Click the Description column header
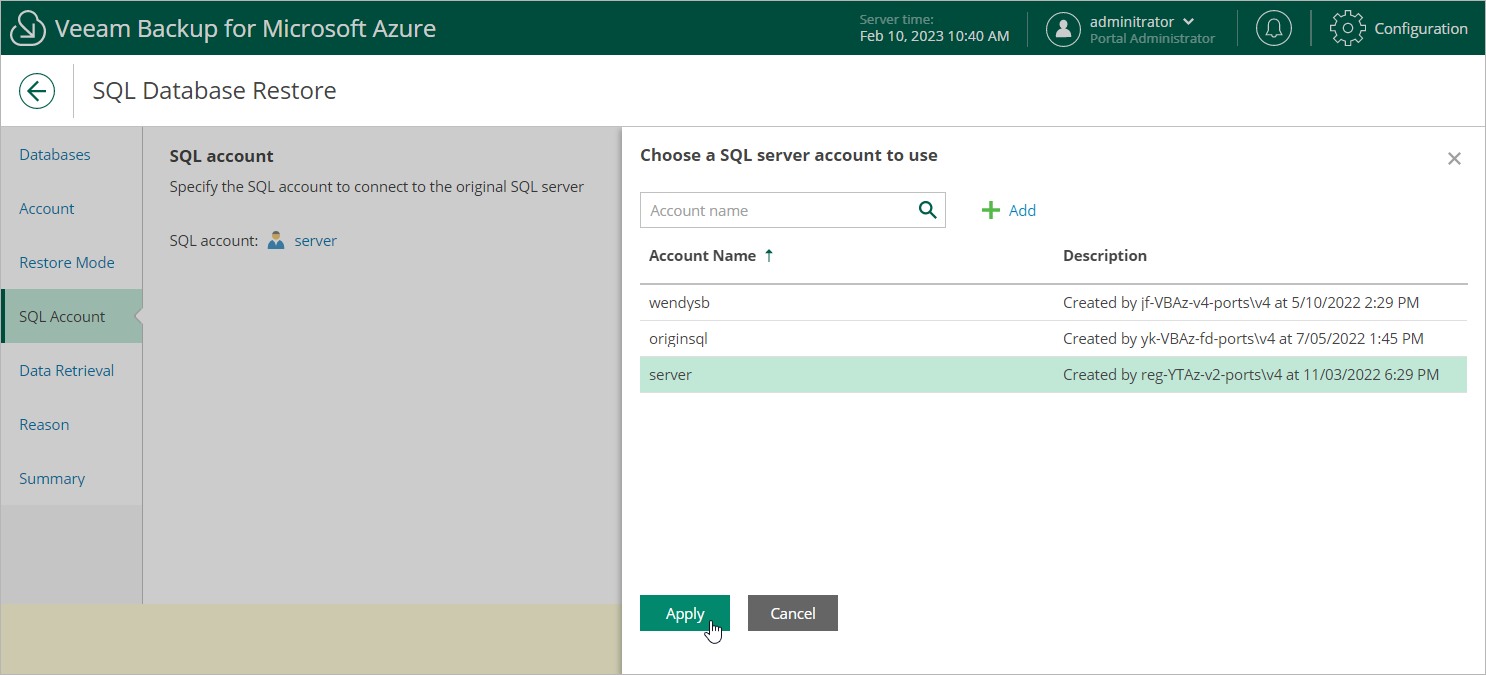Viewport: 1486px width, 675px height. (x=1105, y=255)
